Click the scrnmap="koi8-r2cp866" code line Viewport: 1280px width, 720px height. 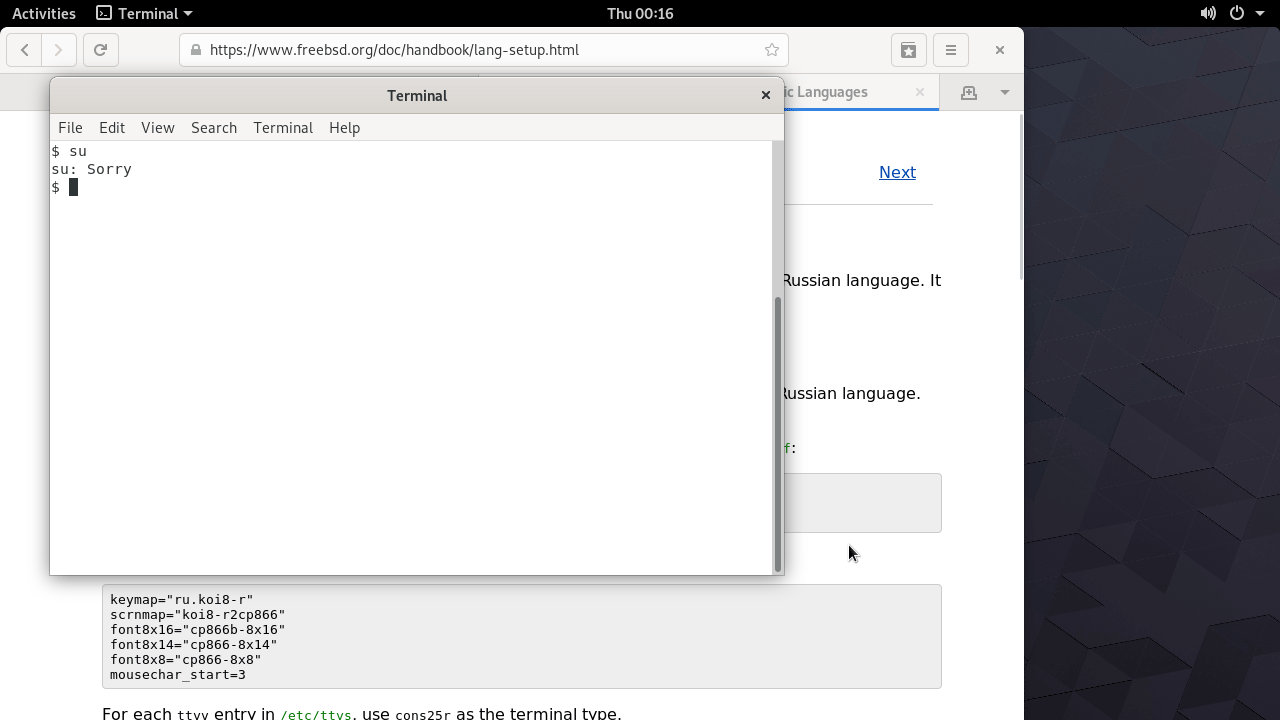click(198, 615)
